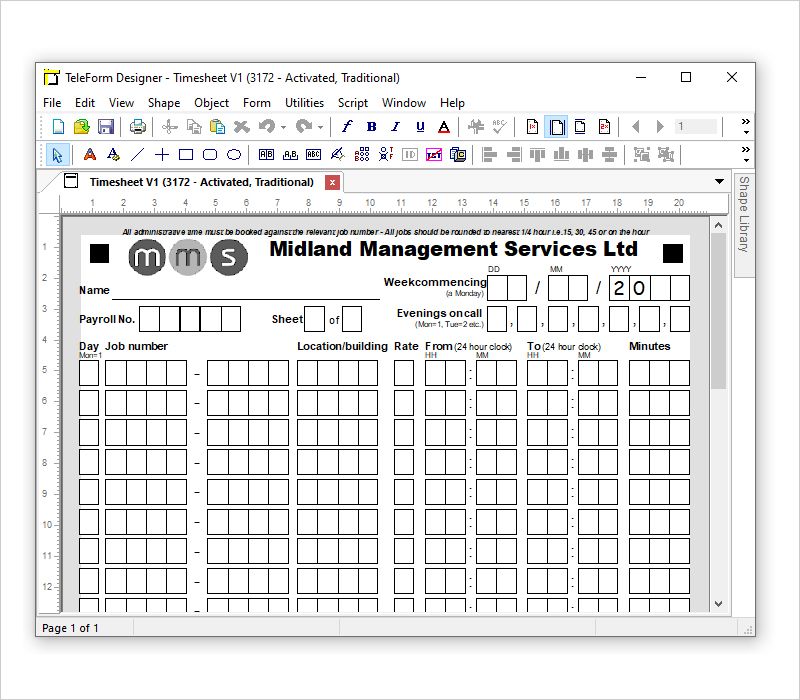Click the align top edges icon
The image size is (800, 700).
point(537,154)
